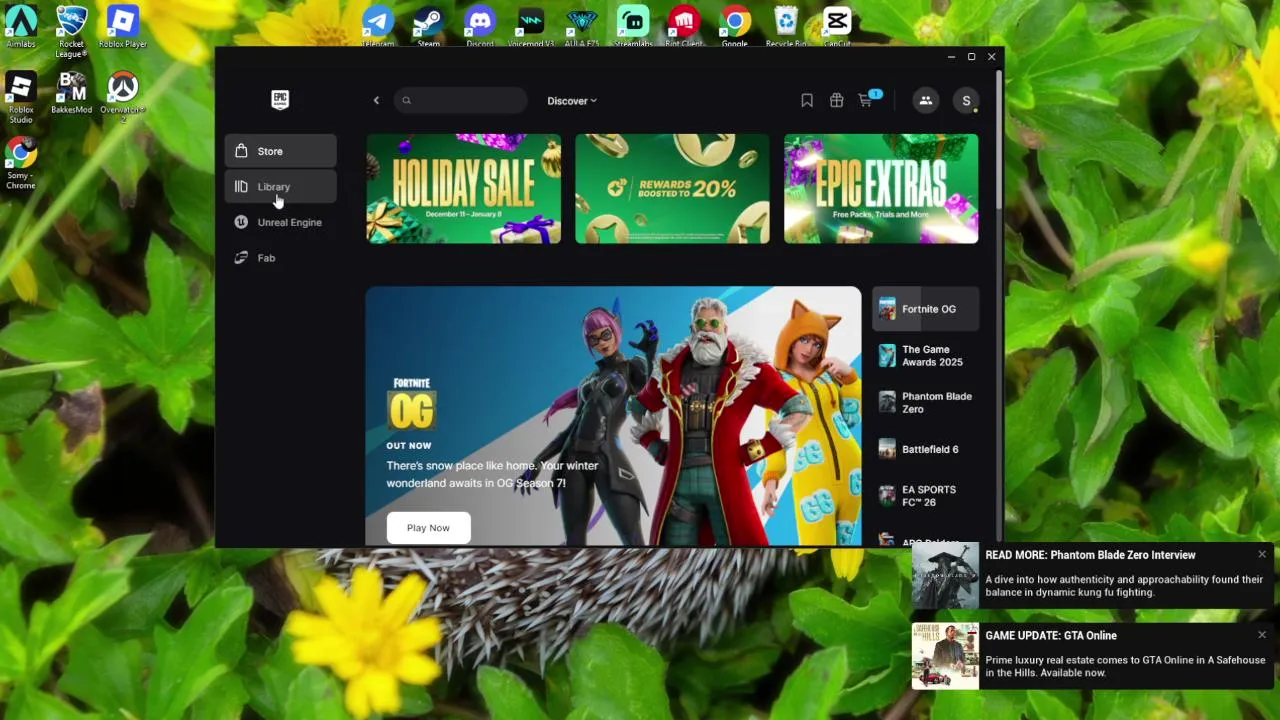The height and width of the screenshot is (720, 1280).
Task: Select EA SPORTS FC 26 entry
Action: coord(926,496)
